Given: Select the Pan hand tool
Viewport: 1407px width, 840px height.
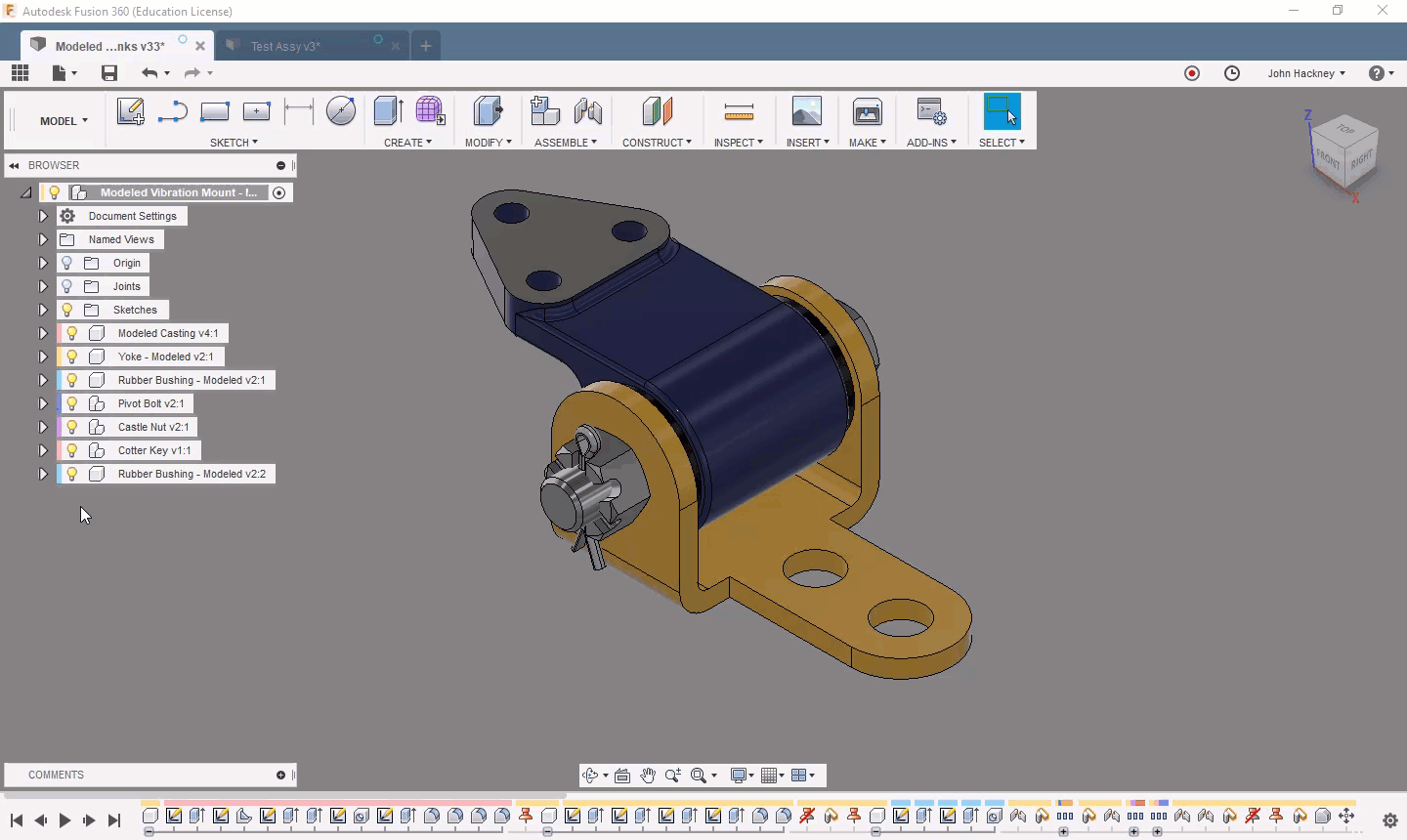Looking at the screenshot, I should (x=648, y=776).
